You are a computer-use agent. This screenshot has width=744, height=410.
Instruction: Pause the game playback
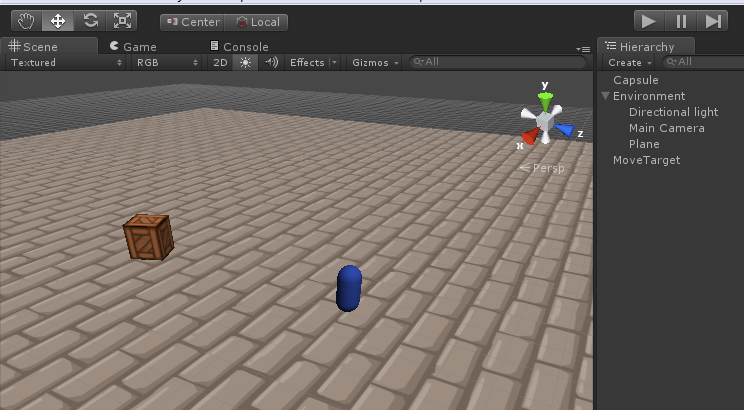coord(681,21)
